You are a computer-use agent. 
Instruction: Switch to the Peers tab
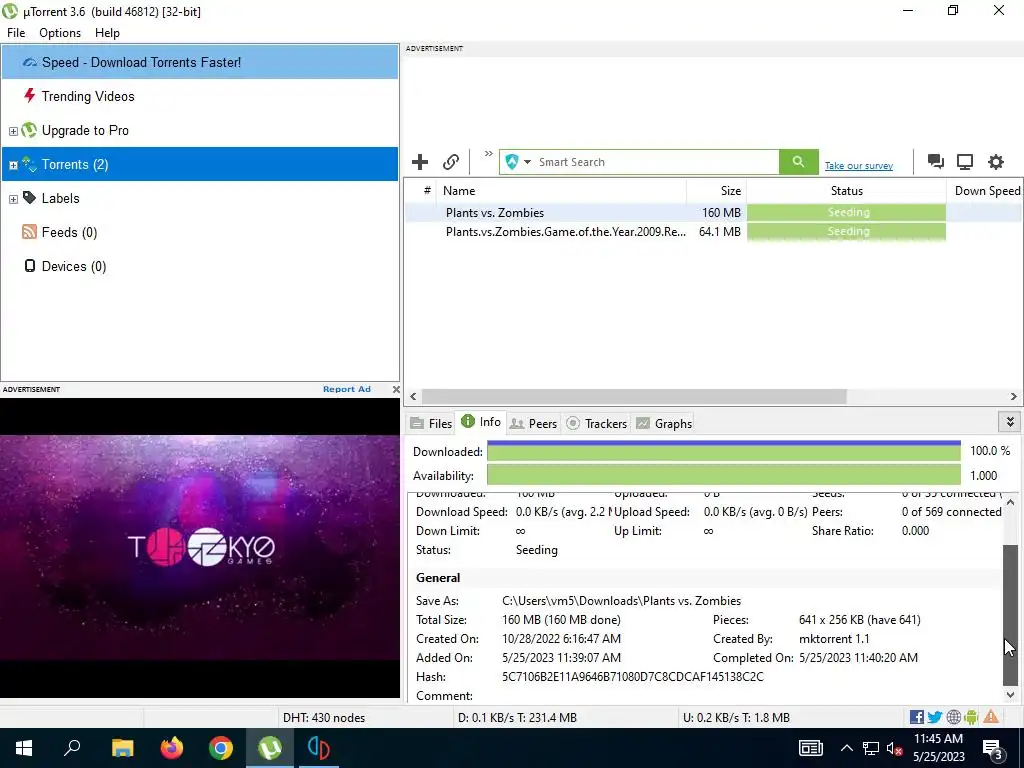point(533,423)
